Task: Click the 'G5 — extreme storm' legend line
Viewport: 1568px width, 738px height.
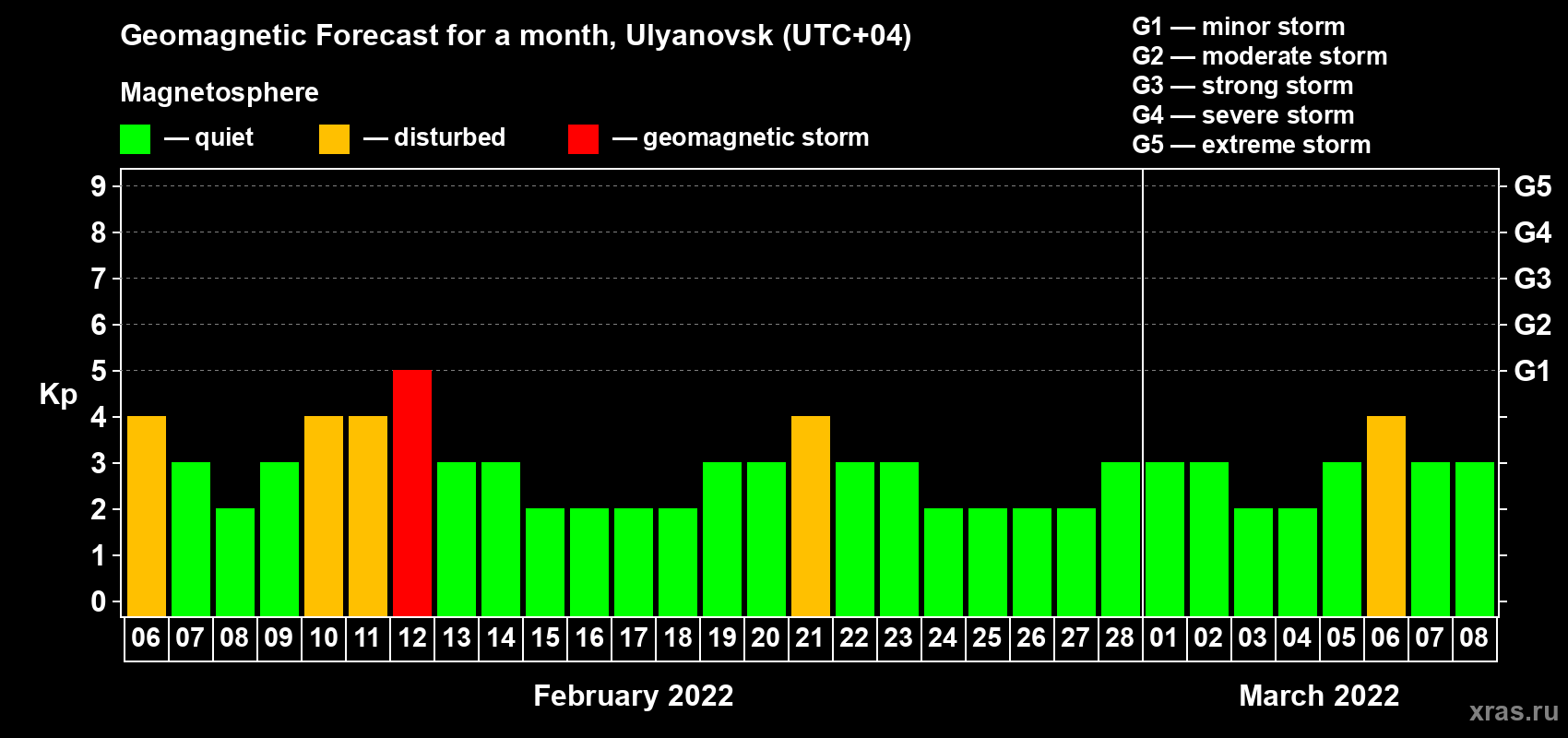Action: (1252, 145)
